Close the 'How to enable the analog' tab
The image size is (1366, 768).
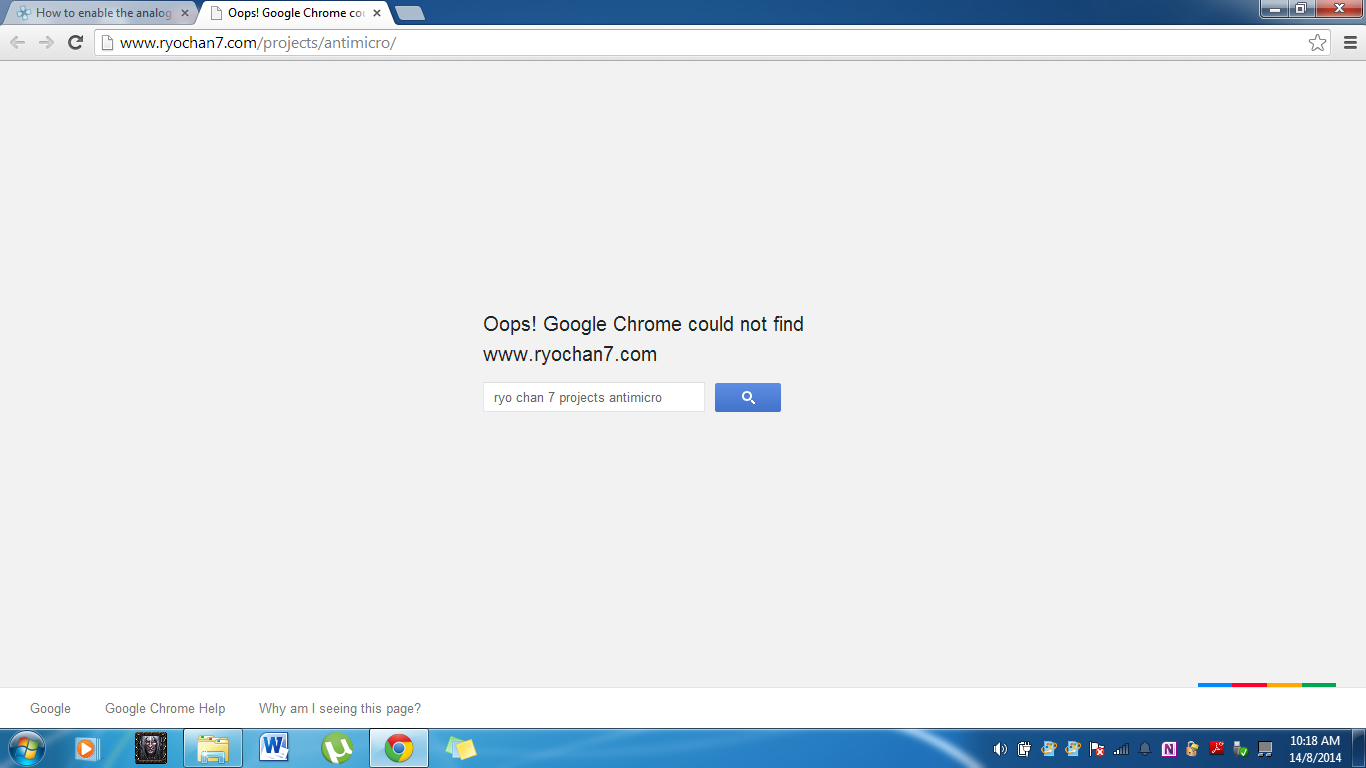coord(184,13)
